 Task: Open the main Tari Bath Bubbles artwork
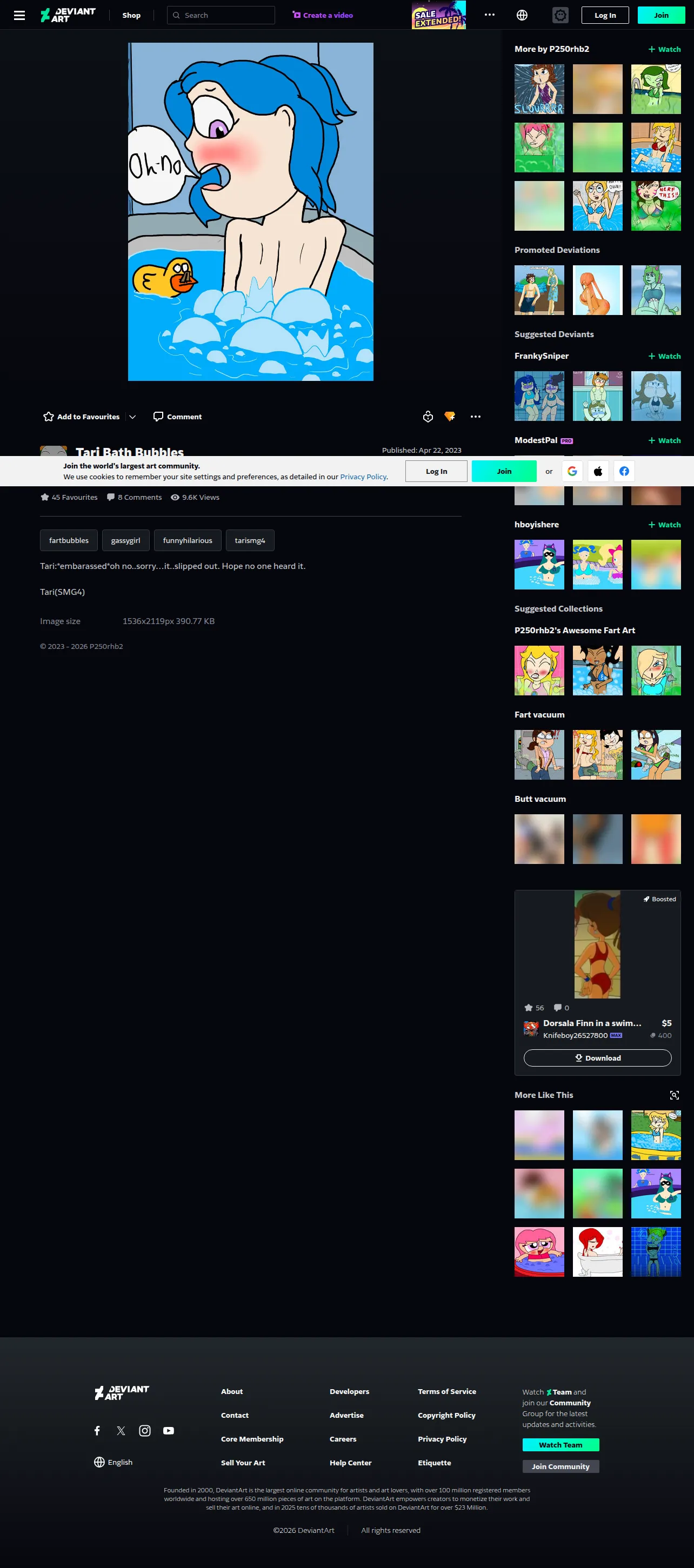point(251,212)
